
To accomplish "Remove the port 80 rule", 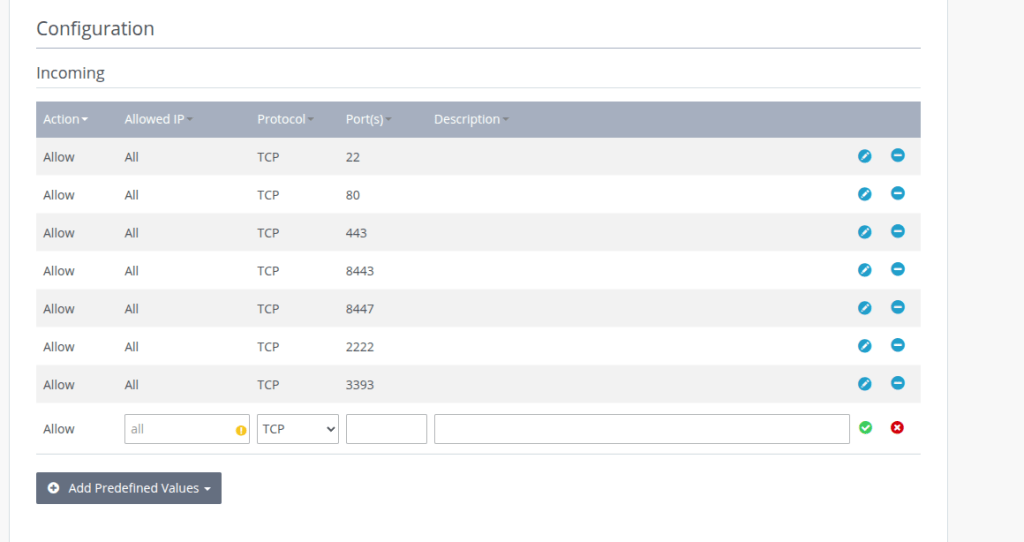I will (x=898, y=193).
